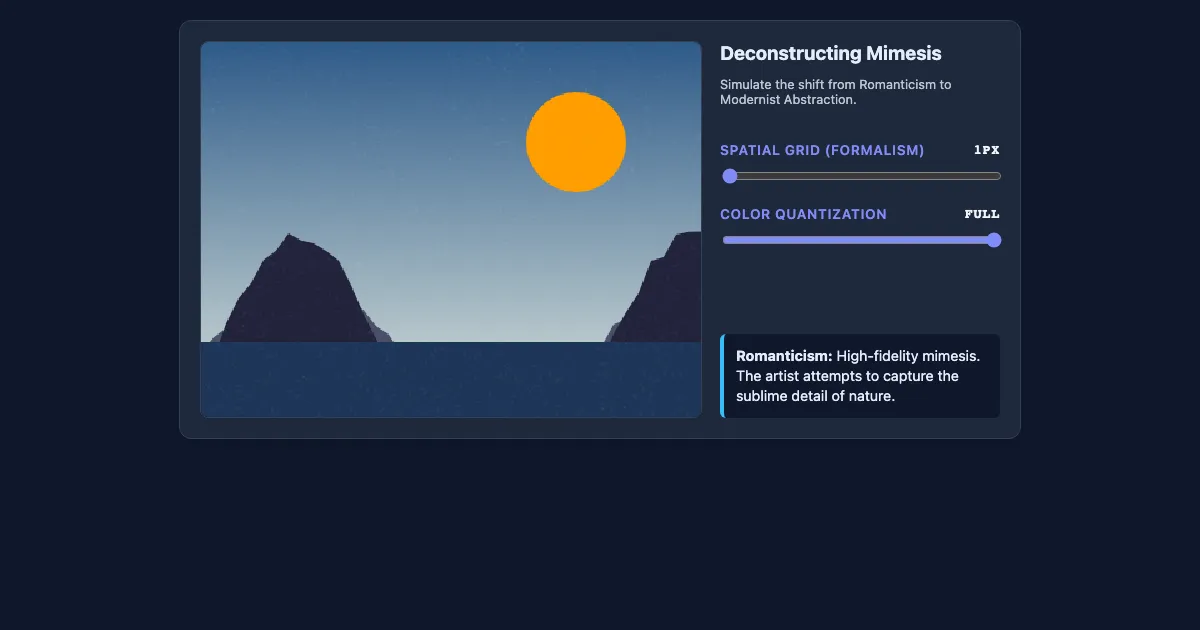
Task: Click the Color Quantization slider handle
Action: coord(994,240)
